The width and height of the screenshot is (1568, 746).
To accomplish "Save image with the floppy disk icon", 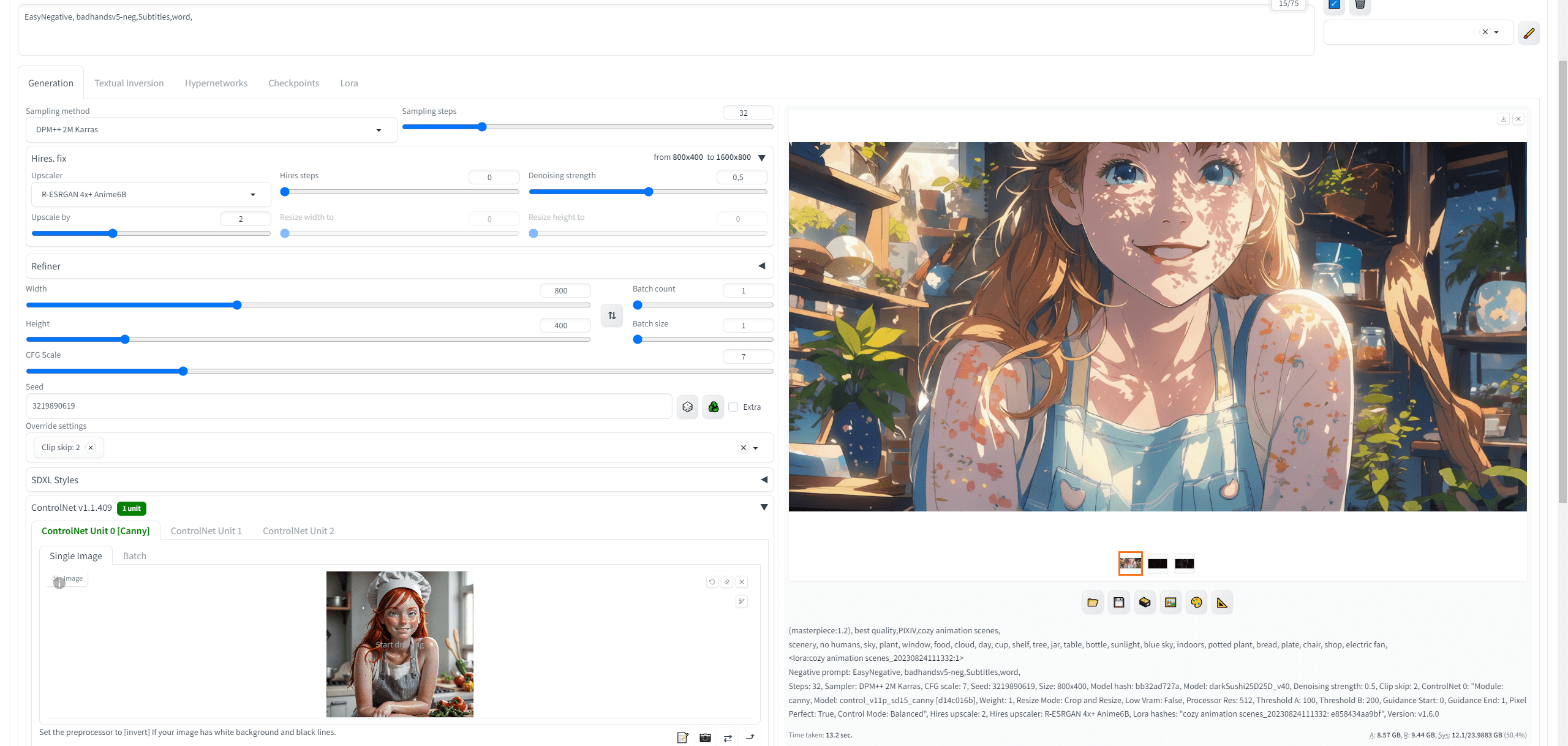I will (x=1118, y=603).
